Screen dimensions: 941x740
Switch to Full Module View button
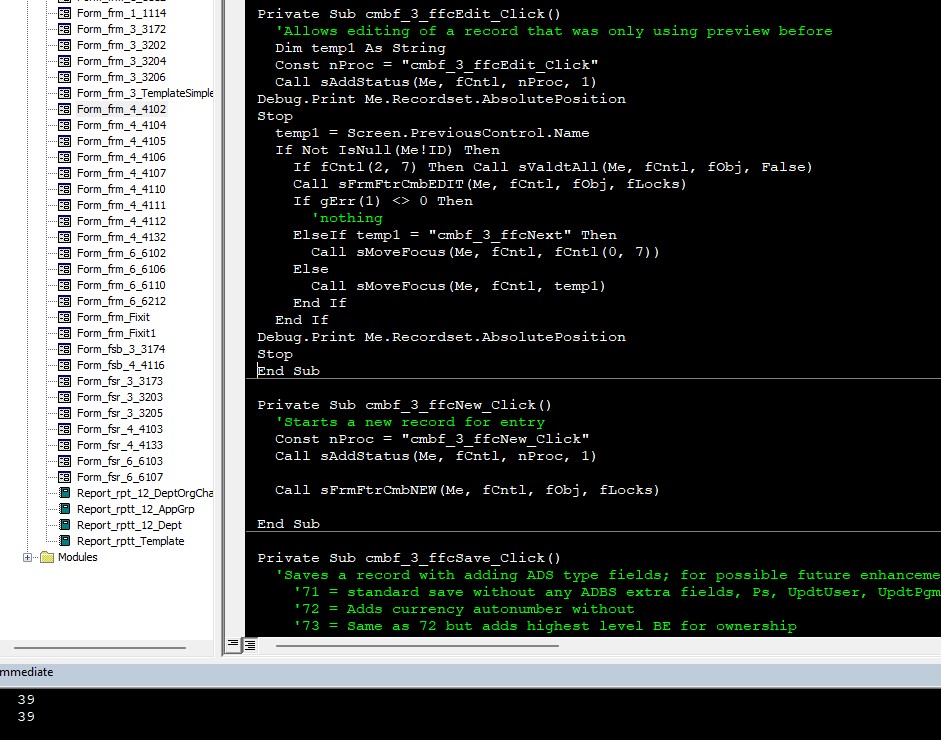[x=250, y=645]
